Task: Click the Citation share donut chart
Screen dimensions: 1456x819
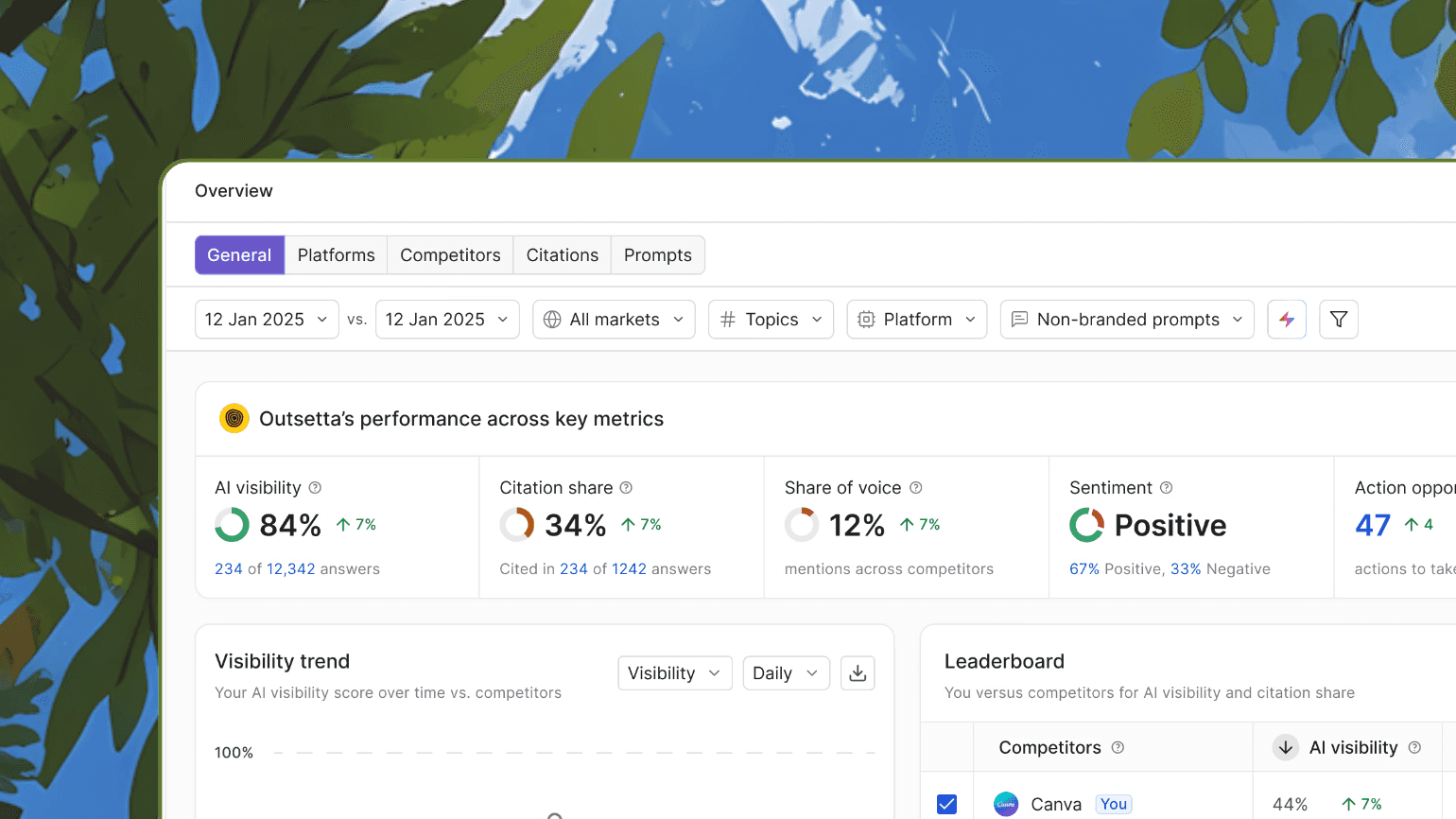Action: 517,525
